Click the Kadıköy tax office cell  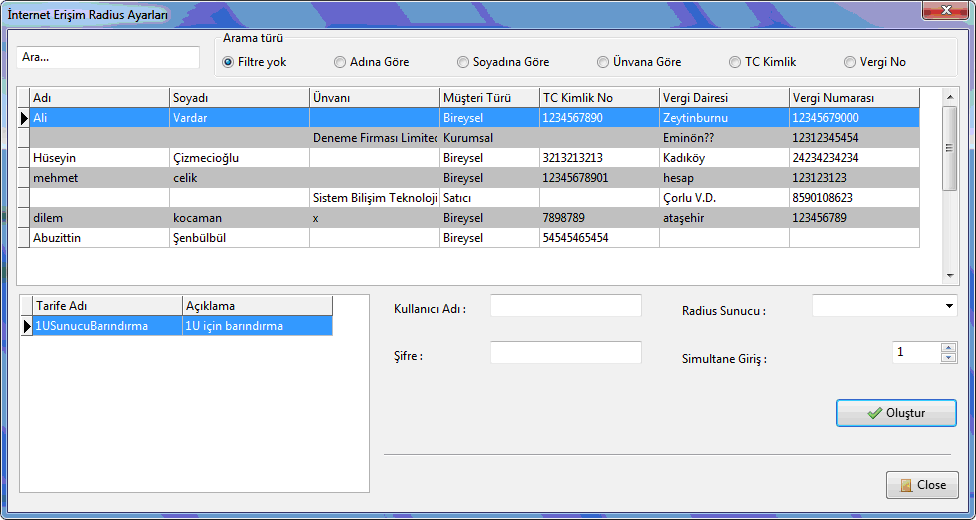(x=725, y=158)
